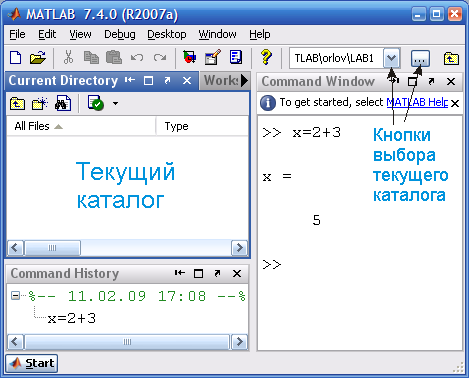Image resolution: width=469 pixels, height=378 pixels.
Task: Go up one level in Current Directory panel
Action: (x=17, y=104)
